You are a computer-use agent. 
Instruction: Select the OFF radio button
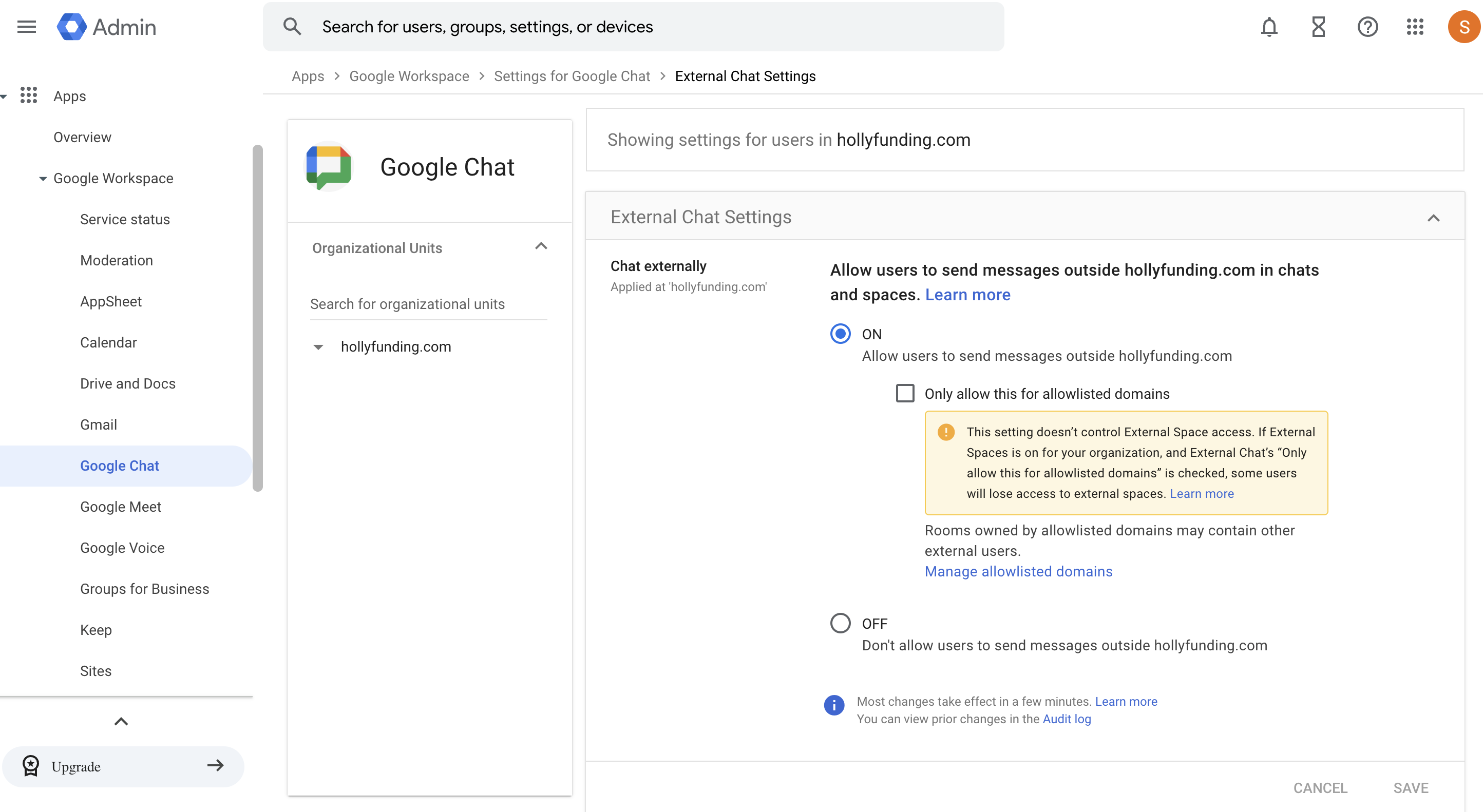click(x=840, y=623)
